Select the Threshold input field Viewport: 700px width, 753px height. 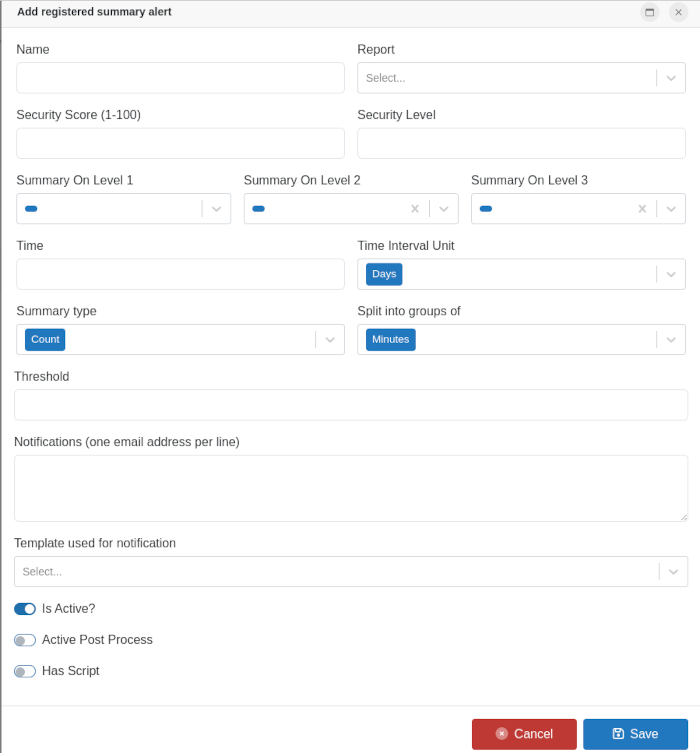click(x=350, y=405)
